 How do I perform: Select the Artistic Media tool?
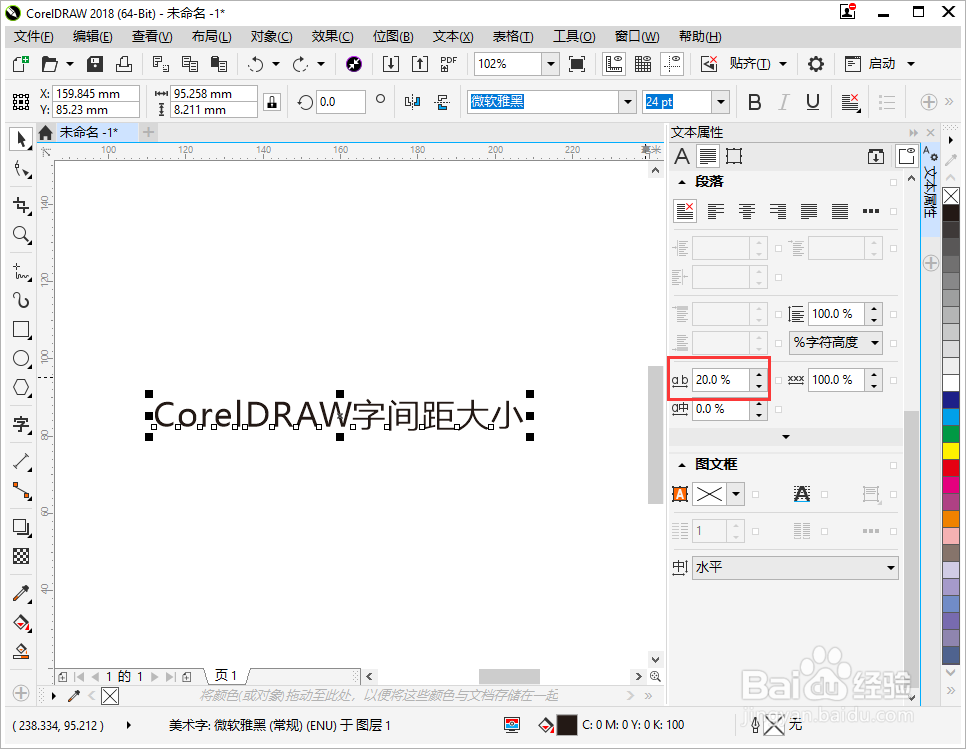pos(22,300)
